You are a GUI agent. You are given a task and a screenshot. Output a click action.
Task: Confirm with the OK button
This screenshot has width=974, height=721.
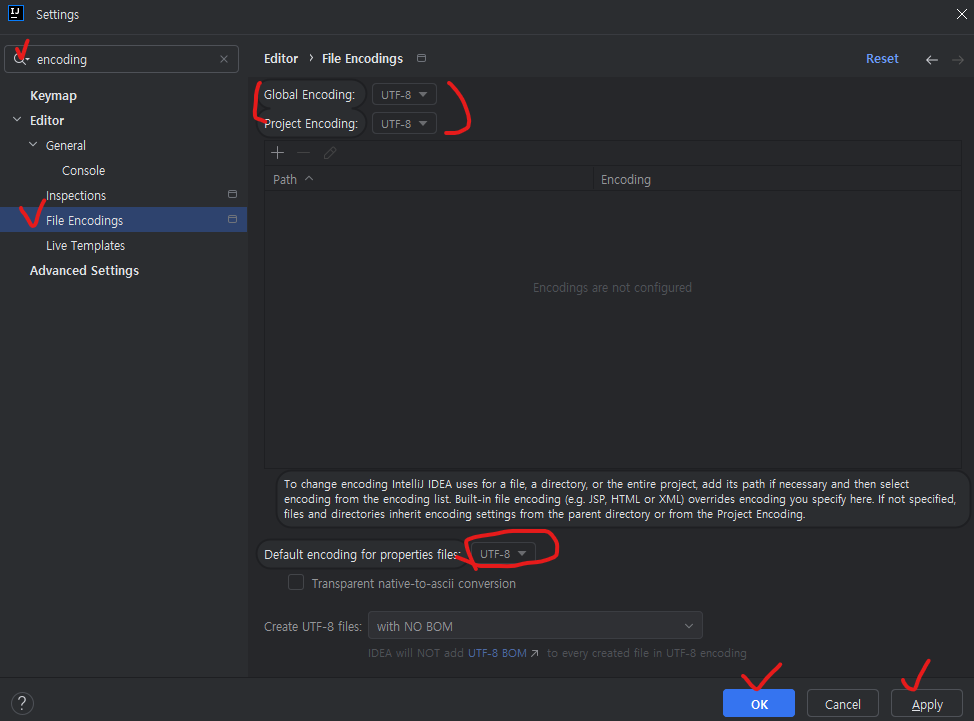[758, 704]
